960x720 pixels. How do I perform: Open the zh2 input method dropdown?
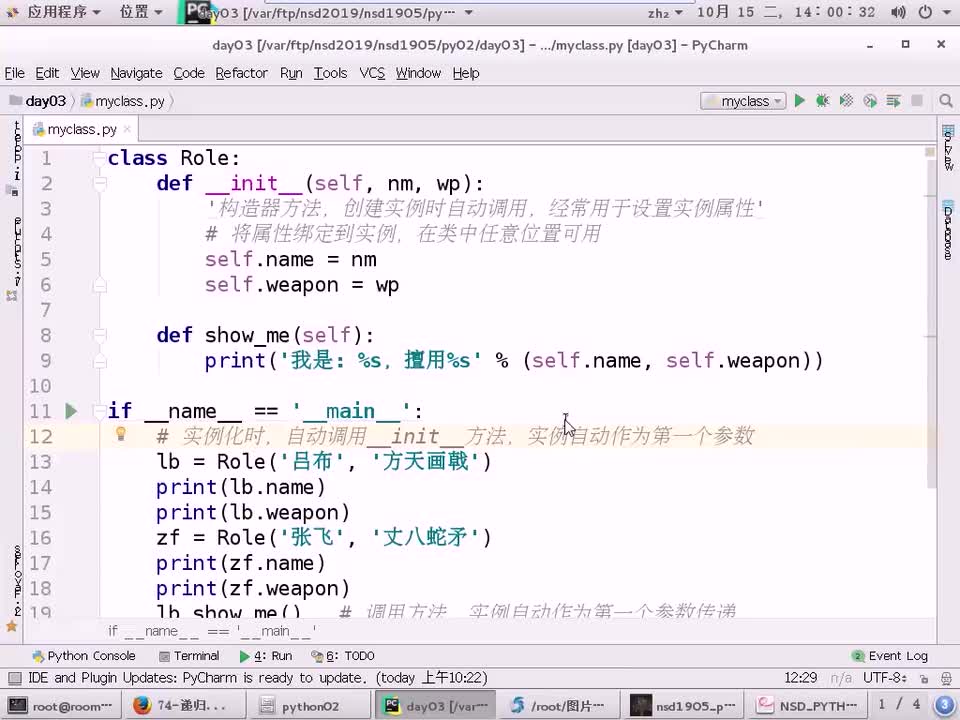click(x=665, y=13)
